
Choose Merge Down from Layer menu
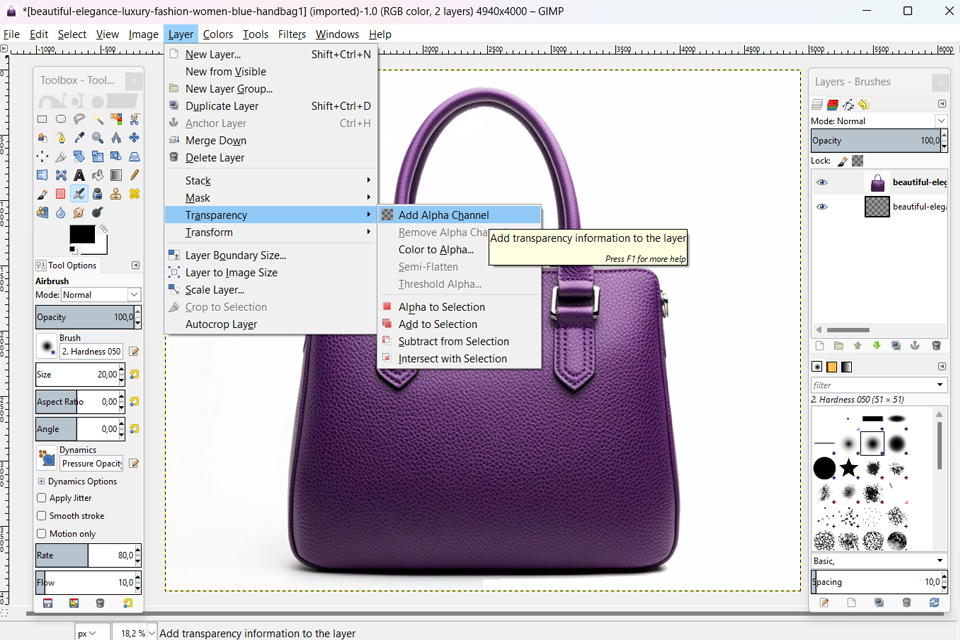coord(271,140)
